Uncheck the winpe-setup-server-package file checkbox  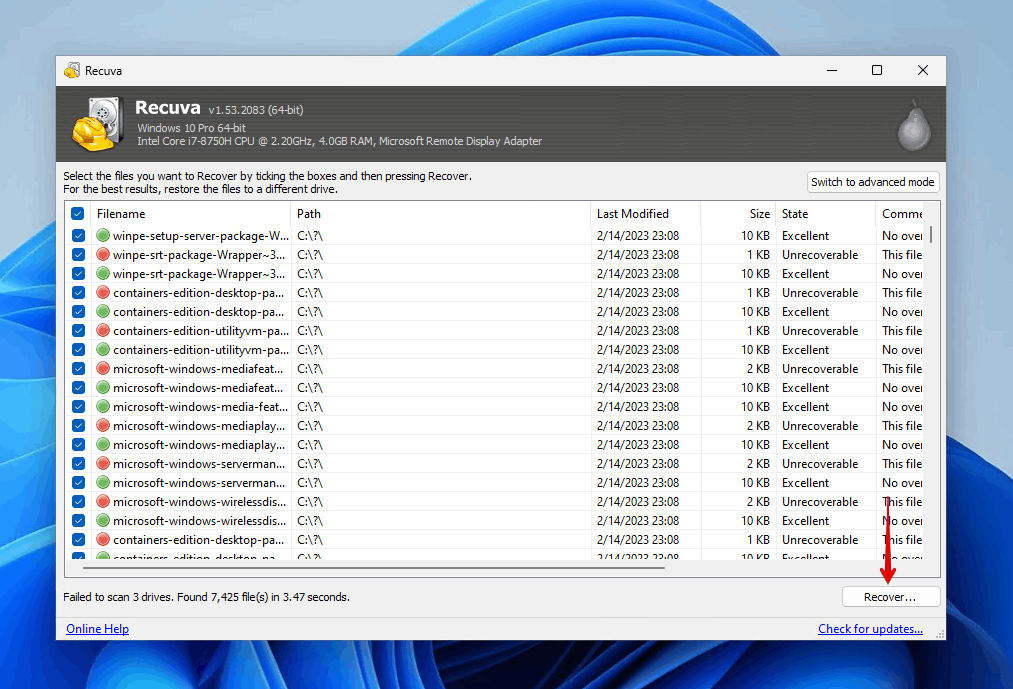pyautogui.click(x=78, y=235)
